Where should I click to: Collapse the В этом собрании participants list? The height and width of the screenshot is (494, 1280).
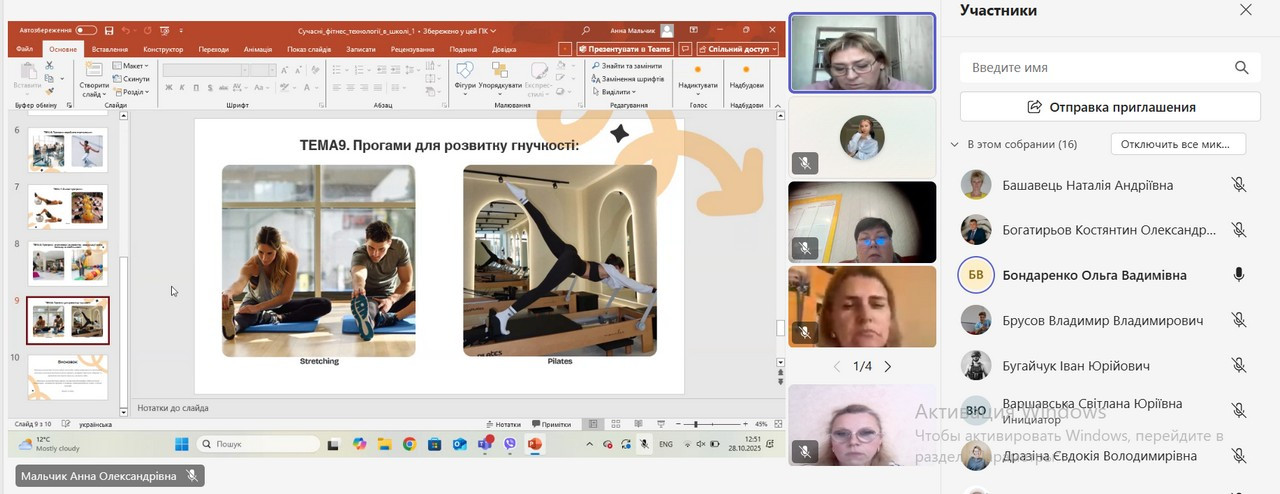coord(955,144)
